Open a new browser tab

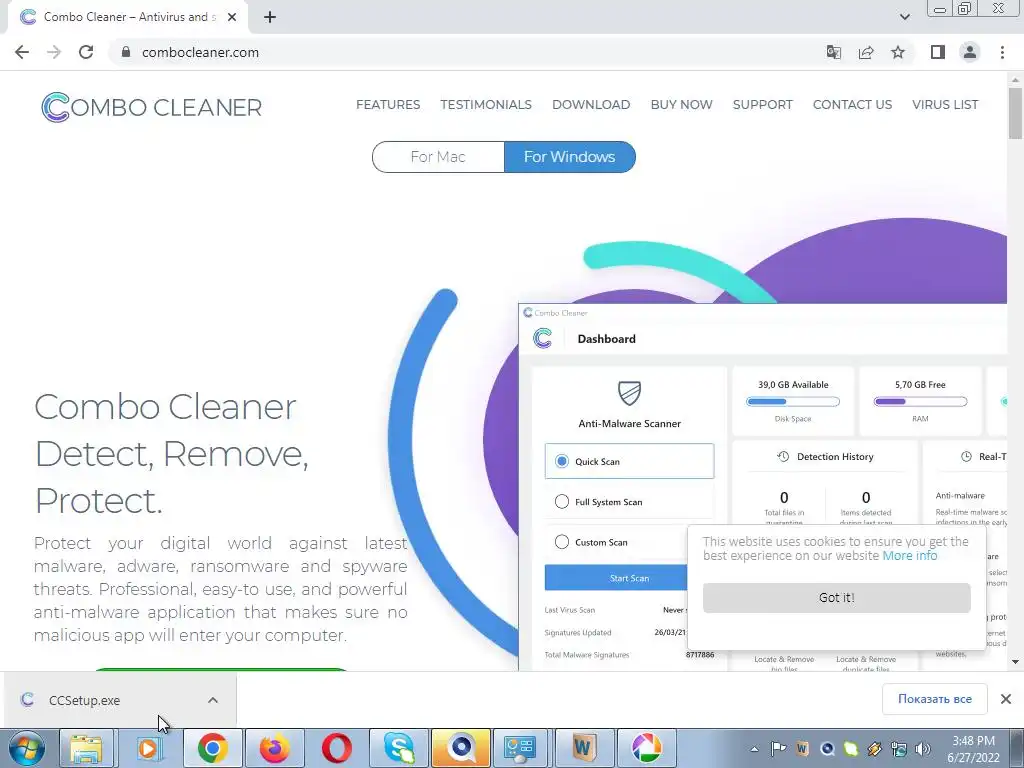[270, 17]
